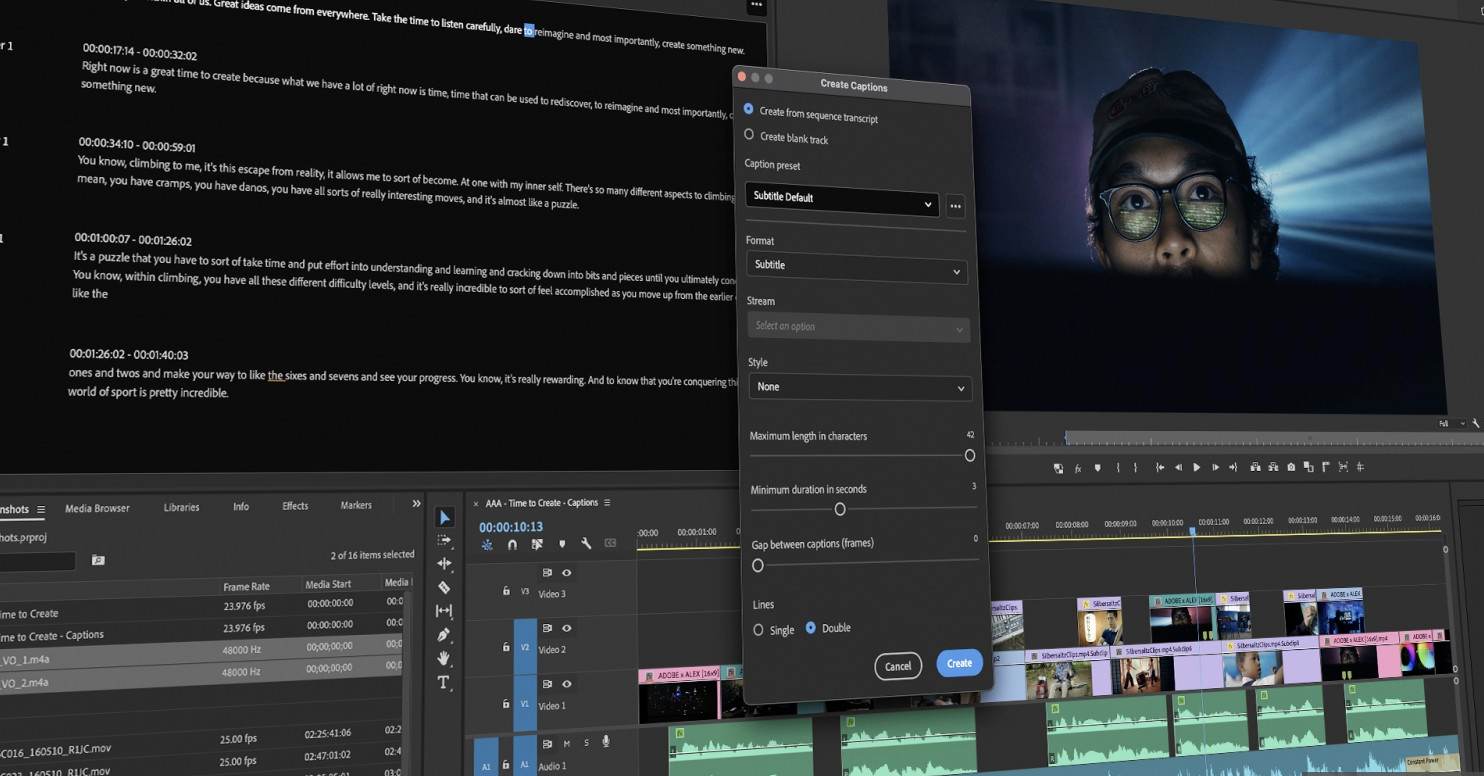The height and width of the screenshot is (776, 1484).
Task: Choose Single lines radio option
Action: [x=758, y=630]
